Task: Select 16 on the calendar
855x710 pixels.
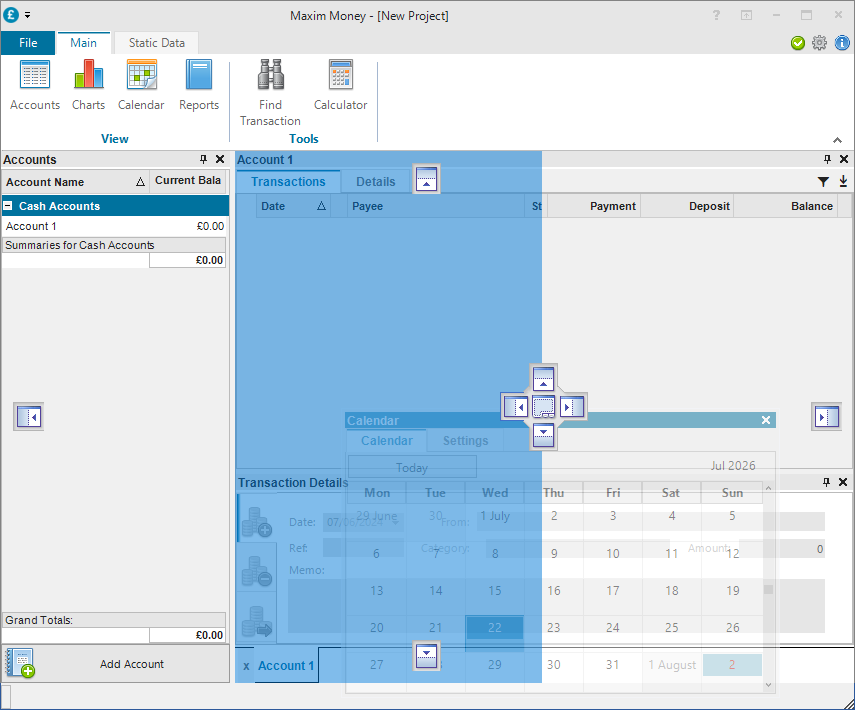Action: 553,591
